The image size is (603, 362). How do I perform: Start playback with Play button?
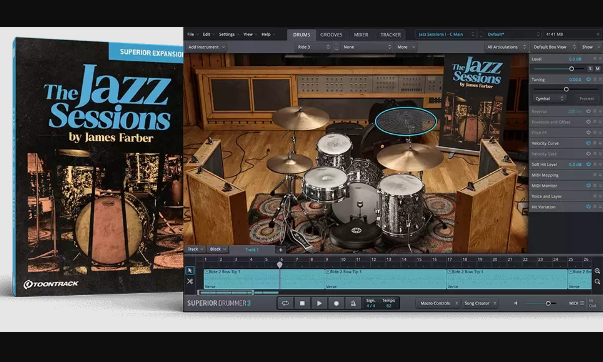click(x=319, y=303)
